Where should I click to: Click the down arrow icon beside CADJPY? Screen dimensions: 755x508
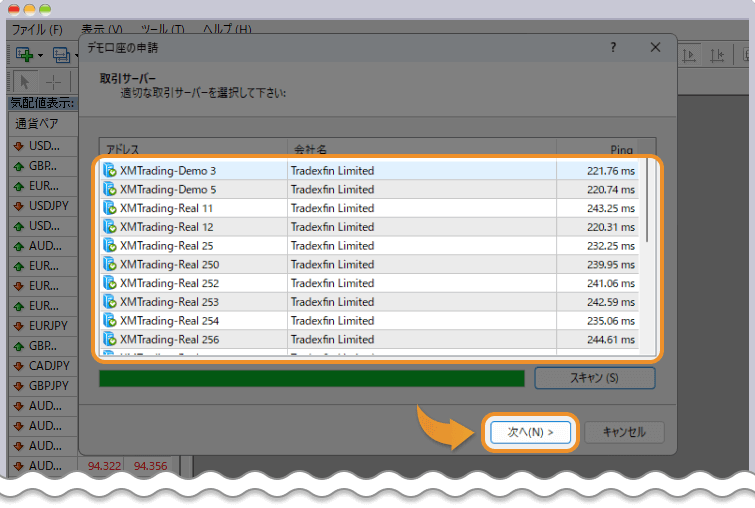pos(19,366)
